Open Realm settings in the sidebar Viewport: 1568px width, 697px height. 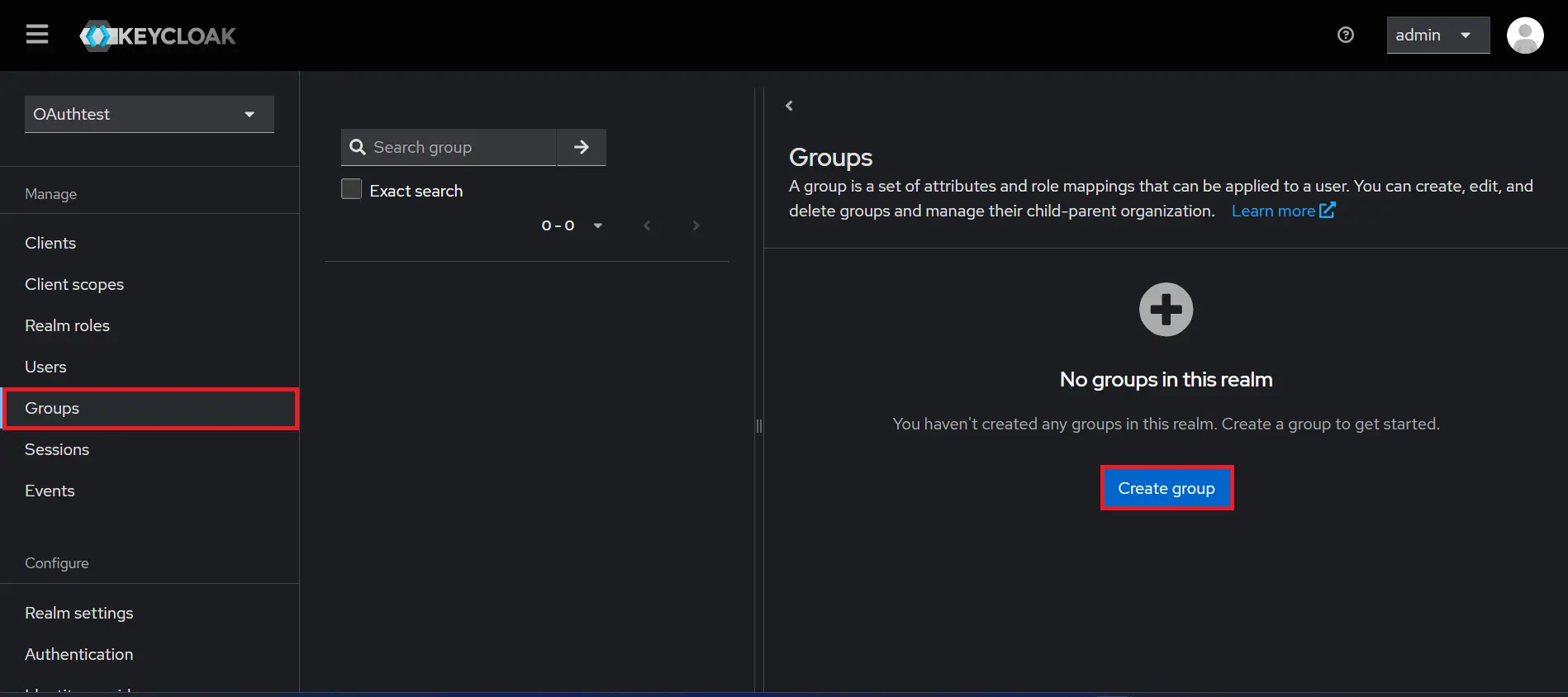tap(150, 613)
